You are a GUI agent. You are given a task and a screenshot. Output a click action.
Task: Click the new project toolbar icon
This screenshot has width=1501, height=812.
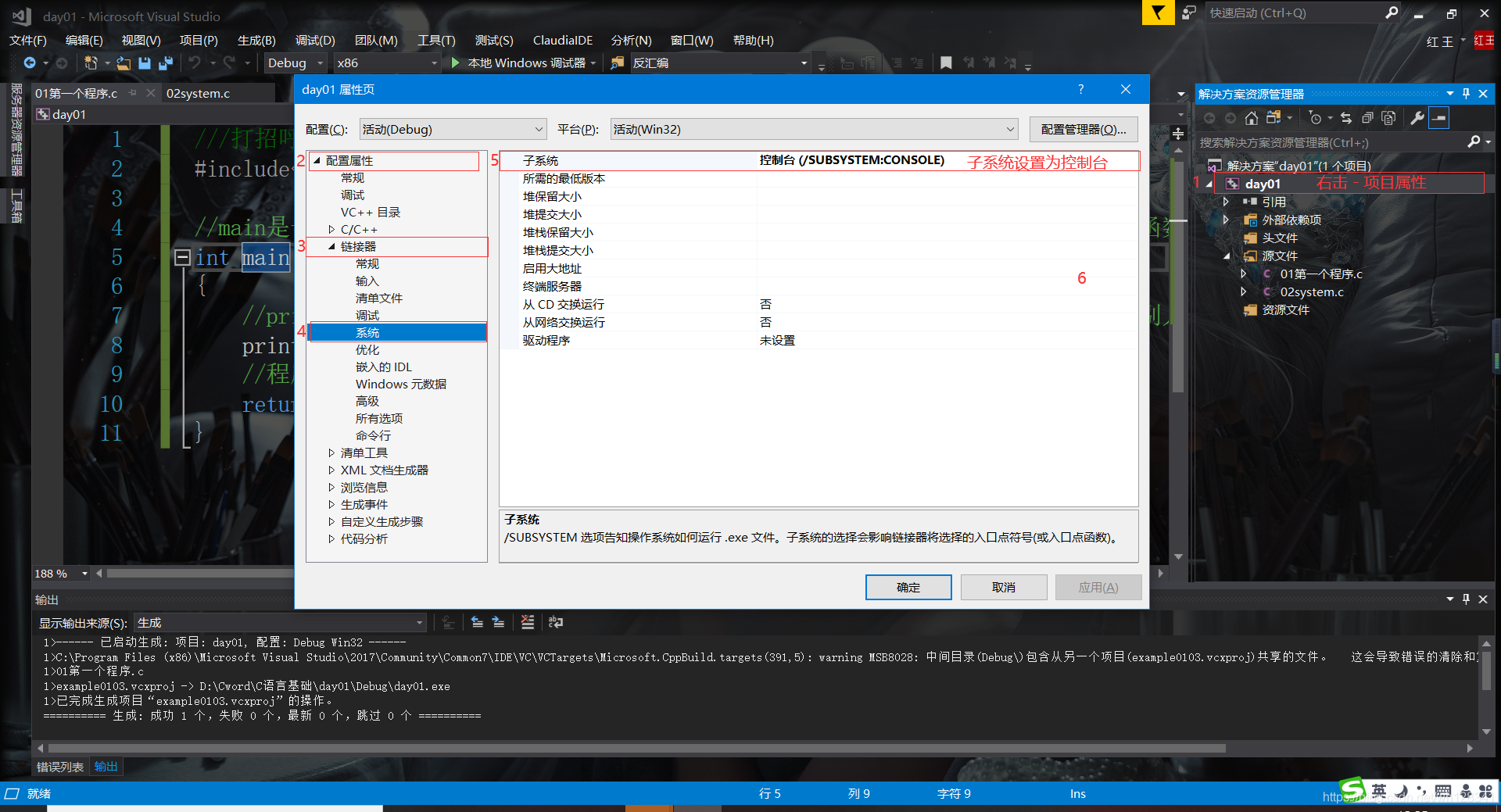click(91, 63)
